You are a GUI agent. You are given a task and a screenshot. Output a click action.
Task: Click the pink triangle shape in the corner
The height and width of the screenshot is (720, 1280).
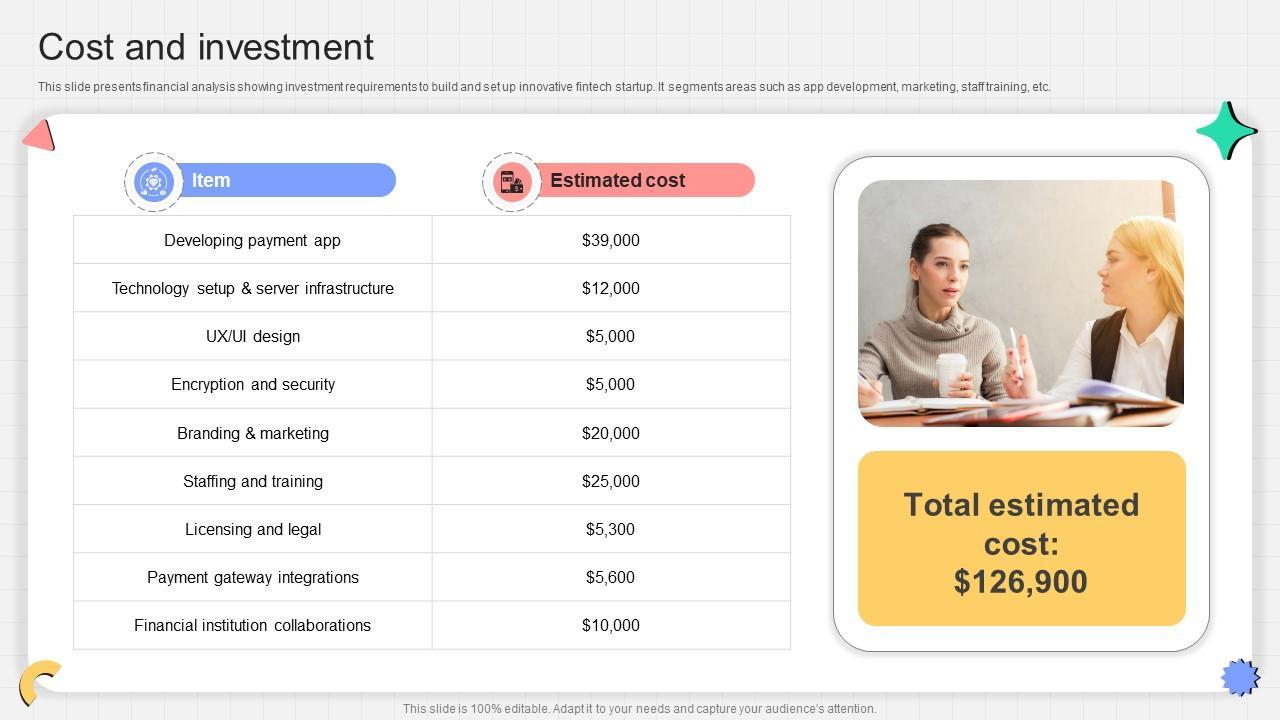40,136
